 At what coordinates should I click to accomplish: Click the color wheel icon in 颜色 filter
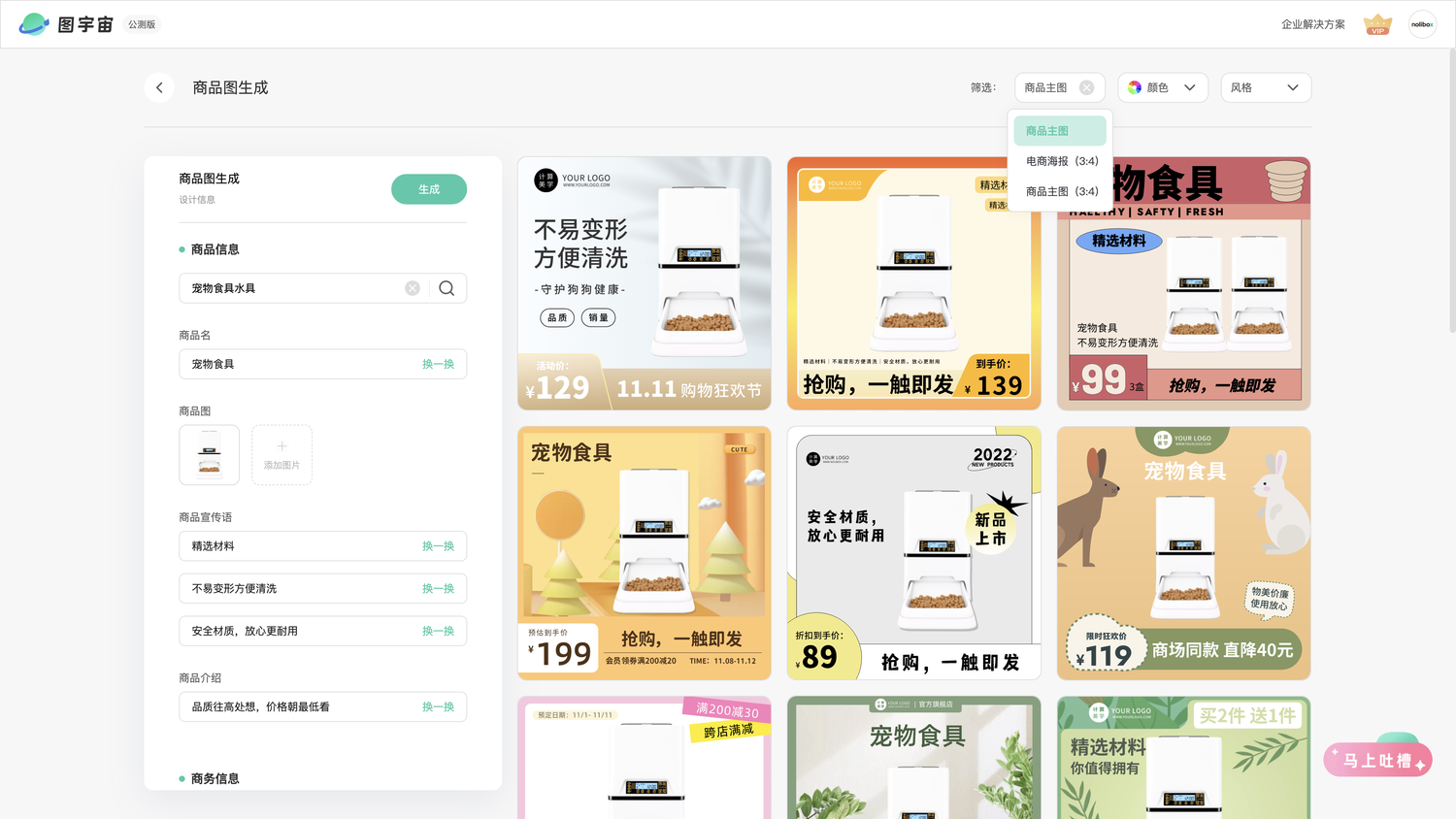(x=1134, y=87)
